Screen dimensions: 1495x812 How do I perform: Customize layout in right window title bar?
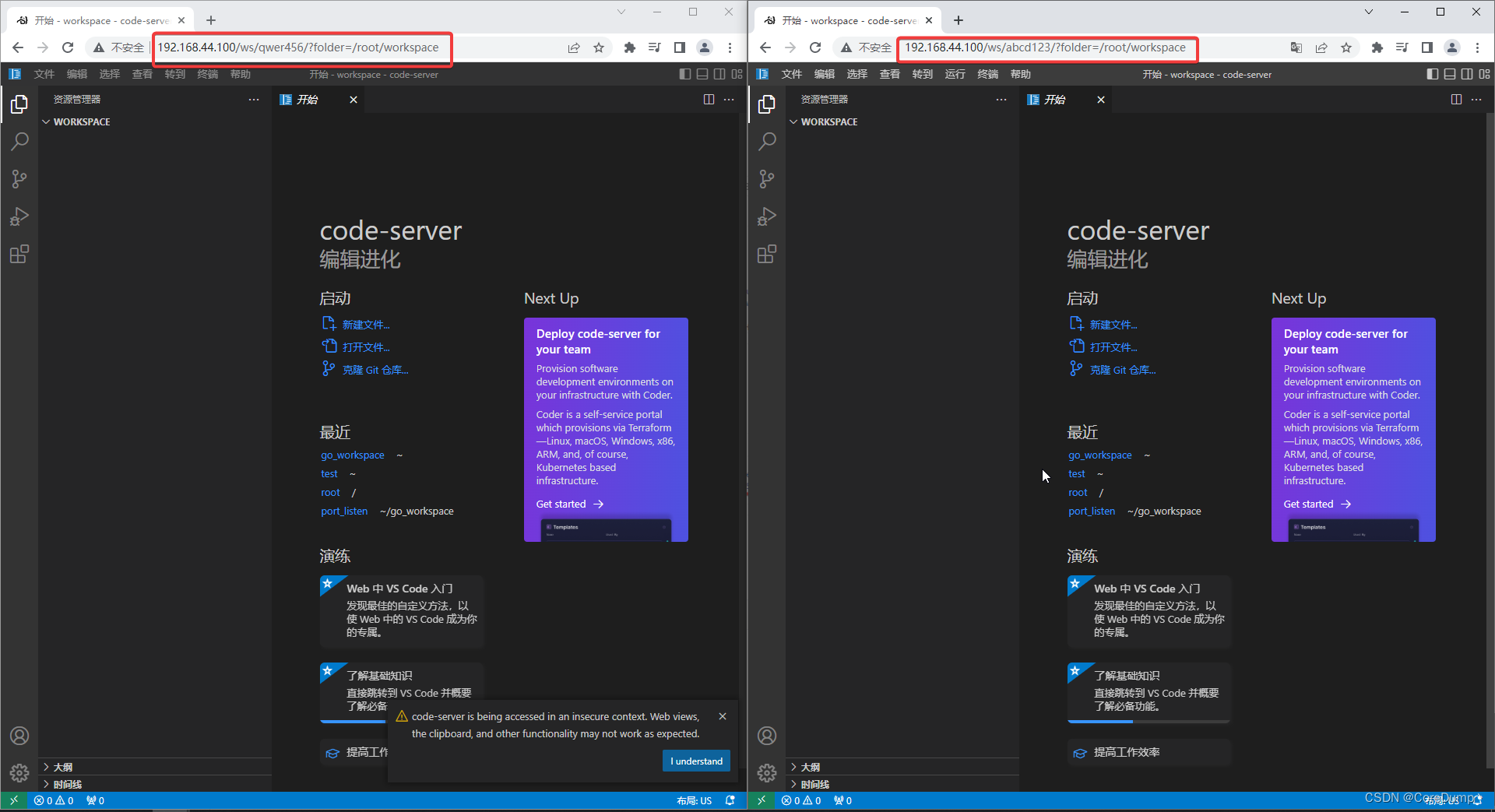coord(1484,74)
